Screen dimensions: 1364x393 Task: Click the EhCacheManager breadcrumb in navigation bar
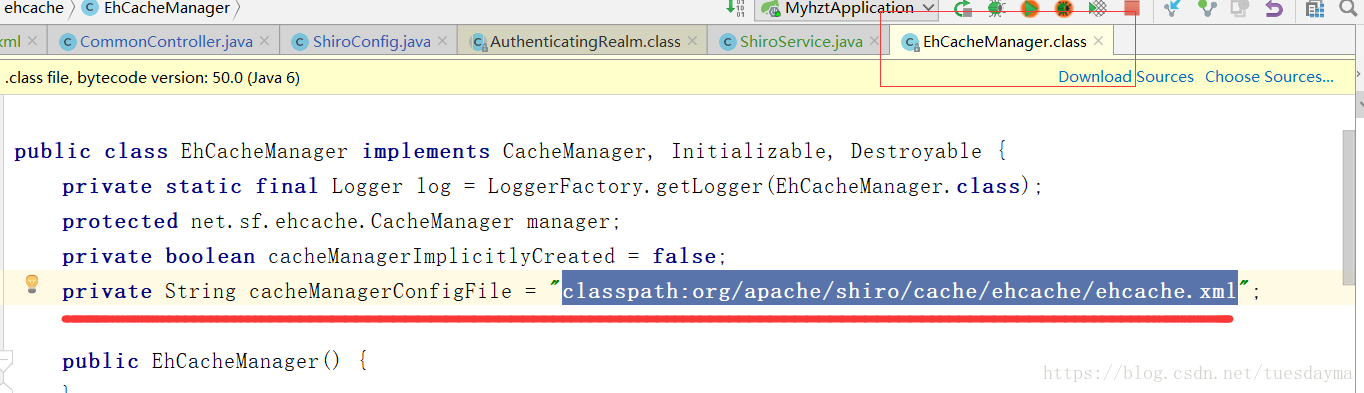point(157,8)
